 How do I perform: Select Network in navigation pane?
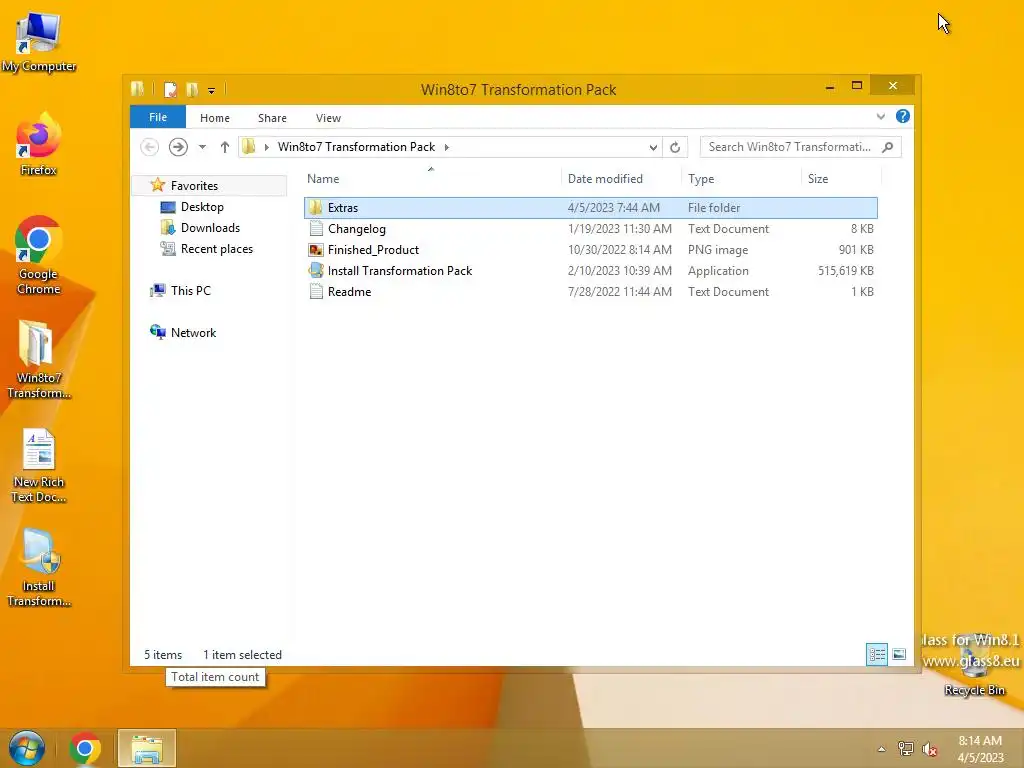193,332
